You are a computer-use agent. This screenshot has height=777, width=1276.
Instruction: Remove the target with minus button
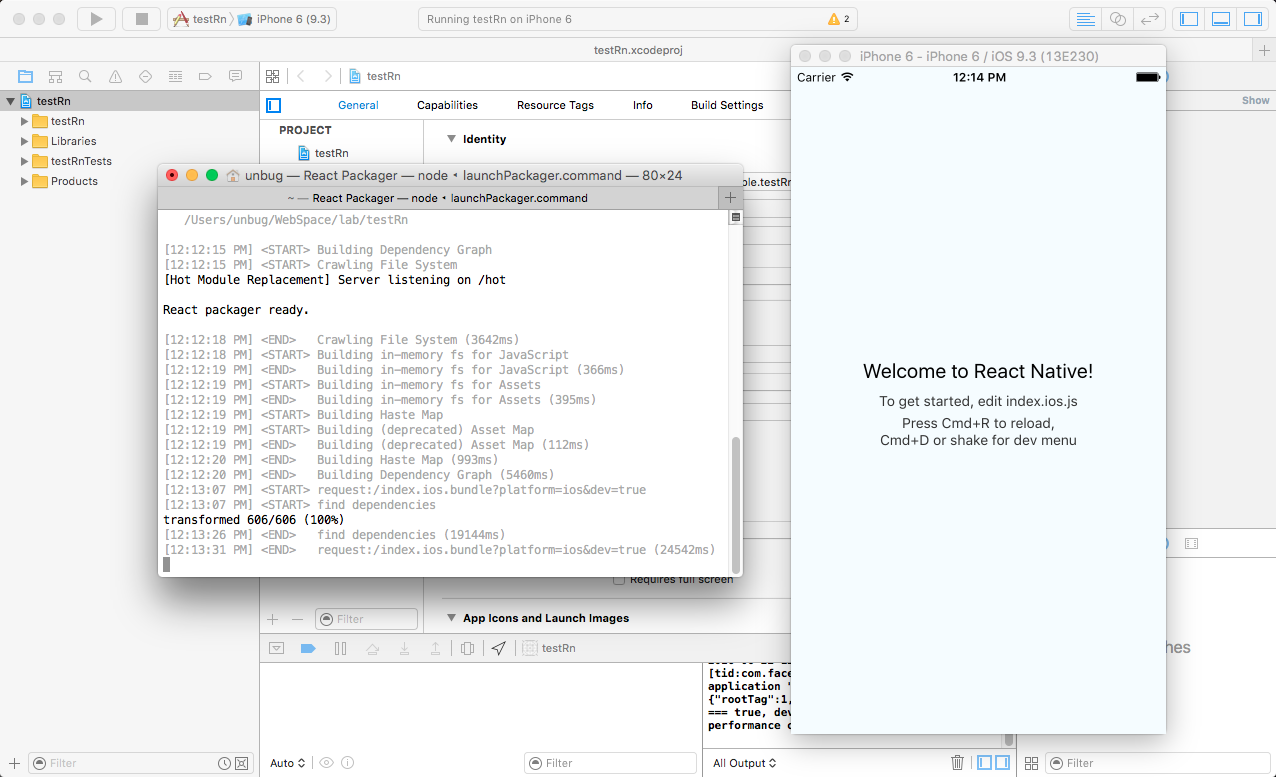click(x=297, y=619)
